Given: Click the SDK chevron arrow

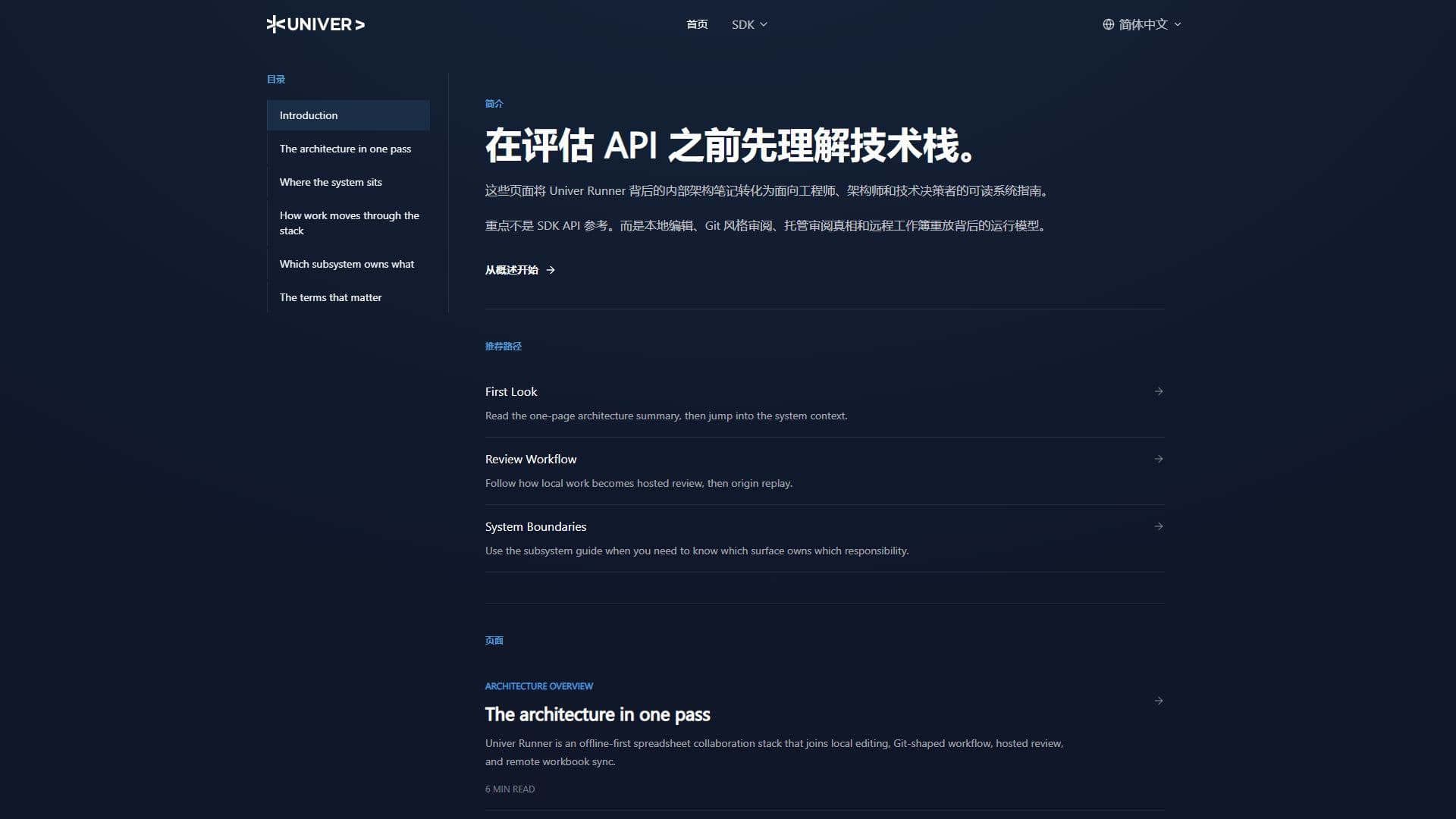Looking at the screenshot, I should point(764,24).
